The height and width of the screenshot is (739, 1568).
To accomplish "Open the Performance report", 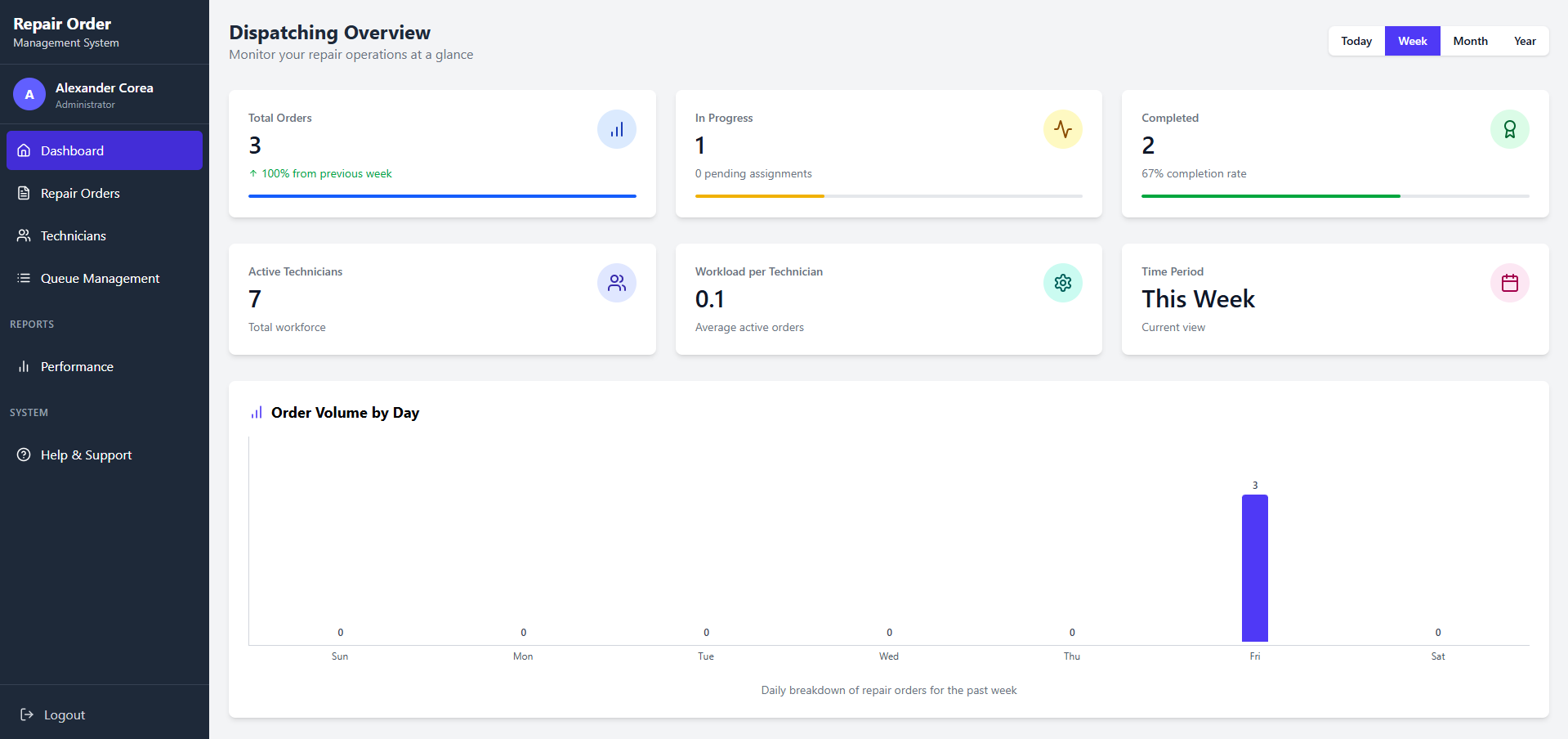I will pyautogui.click(x=105, y=366).
